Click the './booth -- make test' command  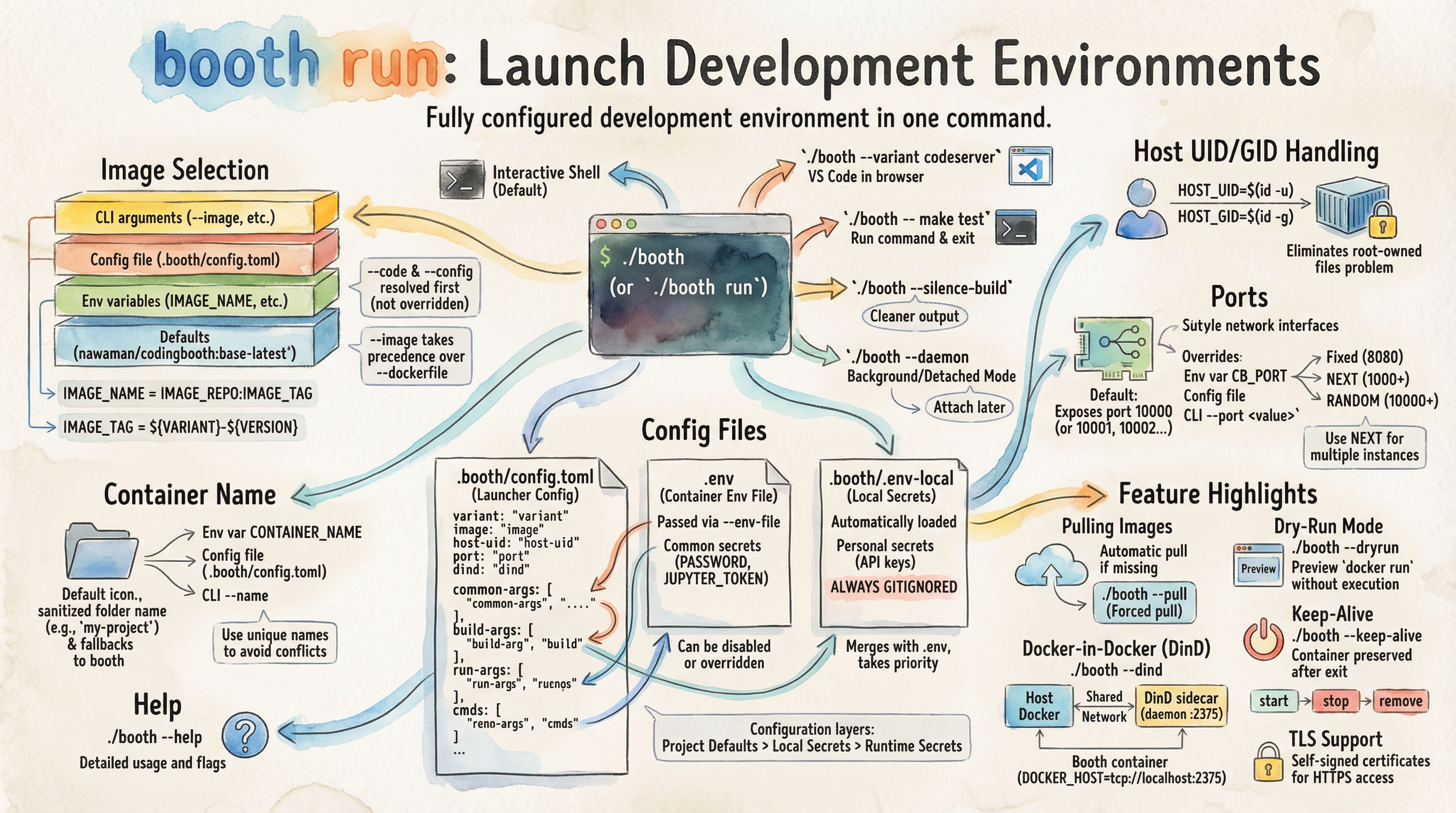pyautogui.click(x=916, y=219)
